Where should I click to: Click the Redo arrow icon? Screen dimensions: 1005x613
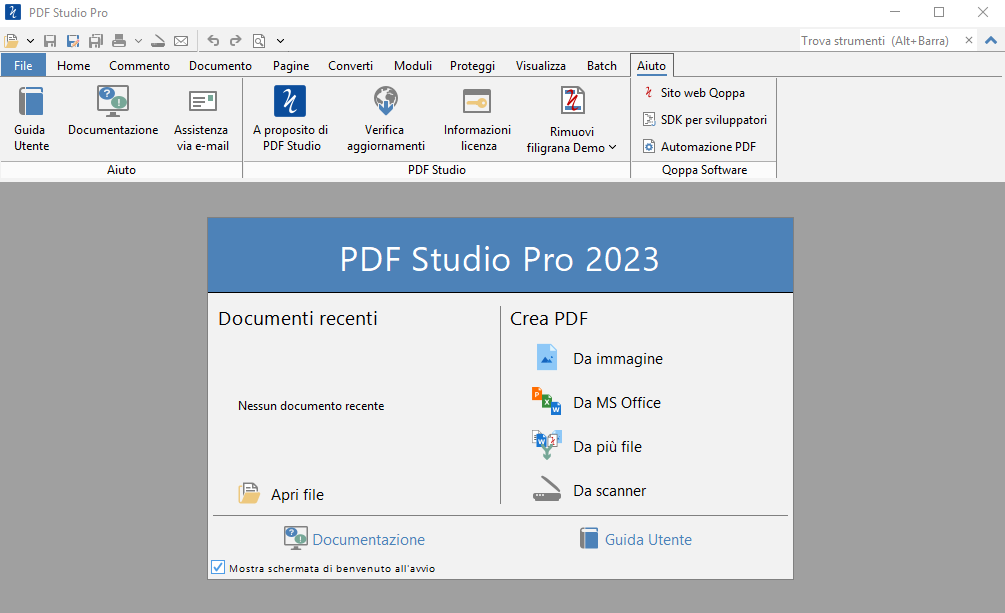coord(235,41)
